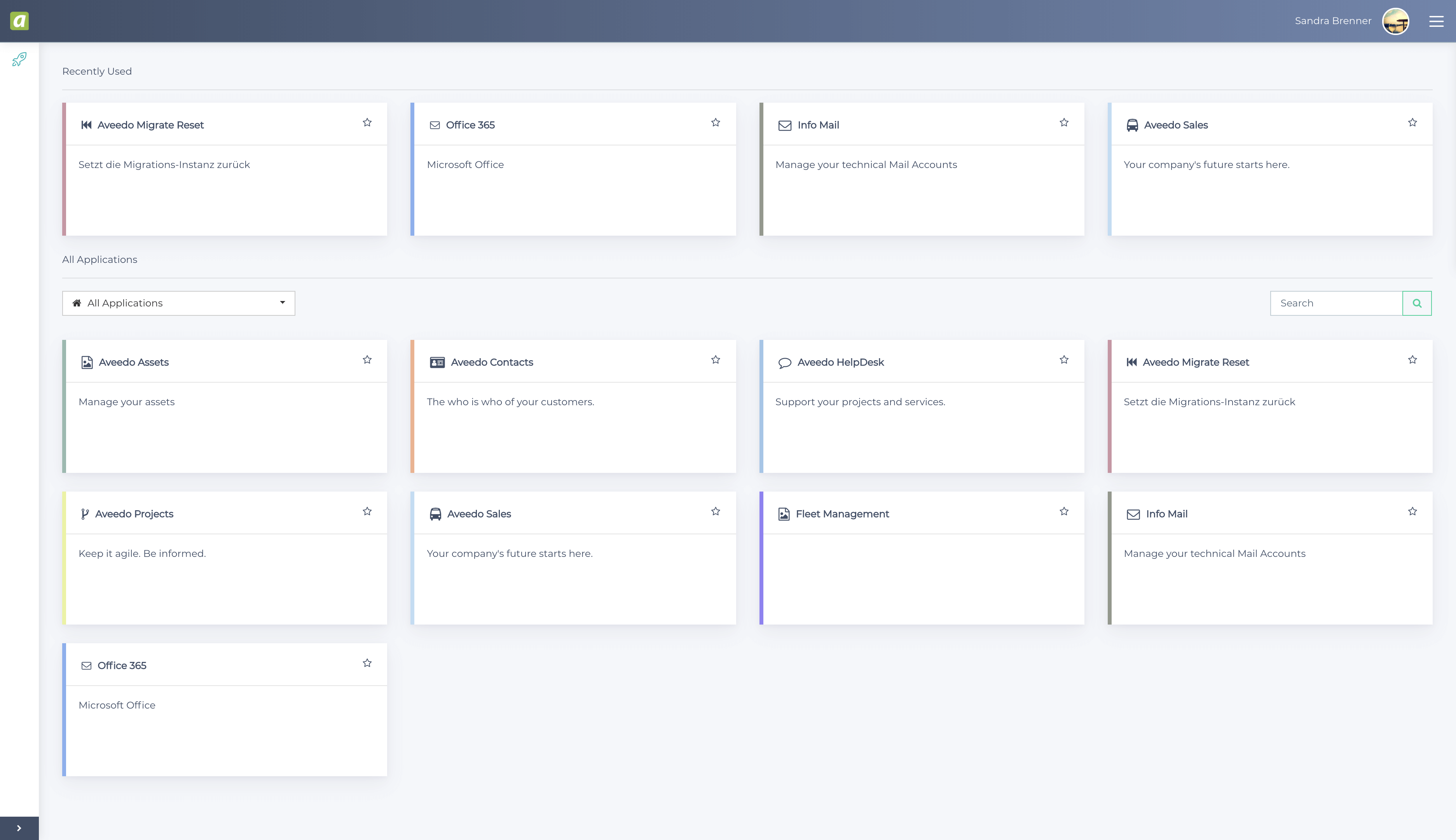This screenshot has height=840, width=1456.
Task: Click the image file icon on Aveedo Assets
Action: tap(87, 362)
